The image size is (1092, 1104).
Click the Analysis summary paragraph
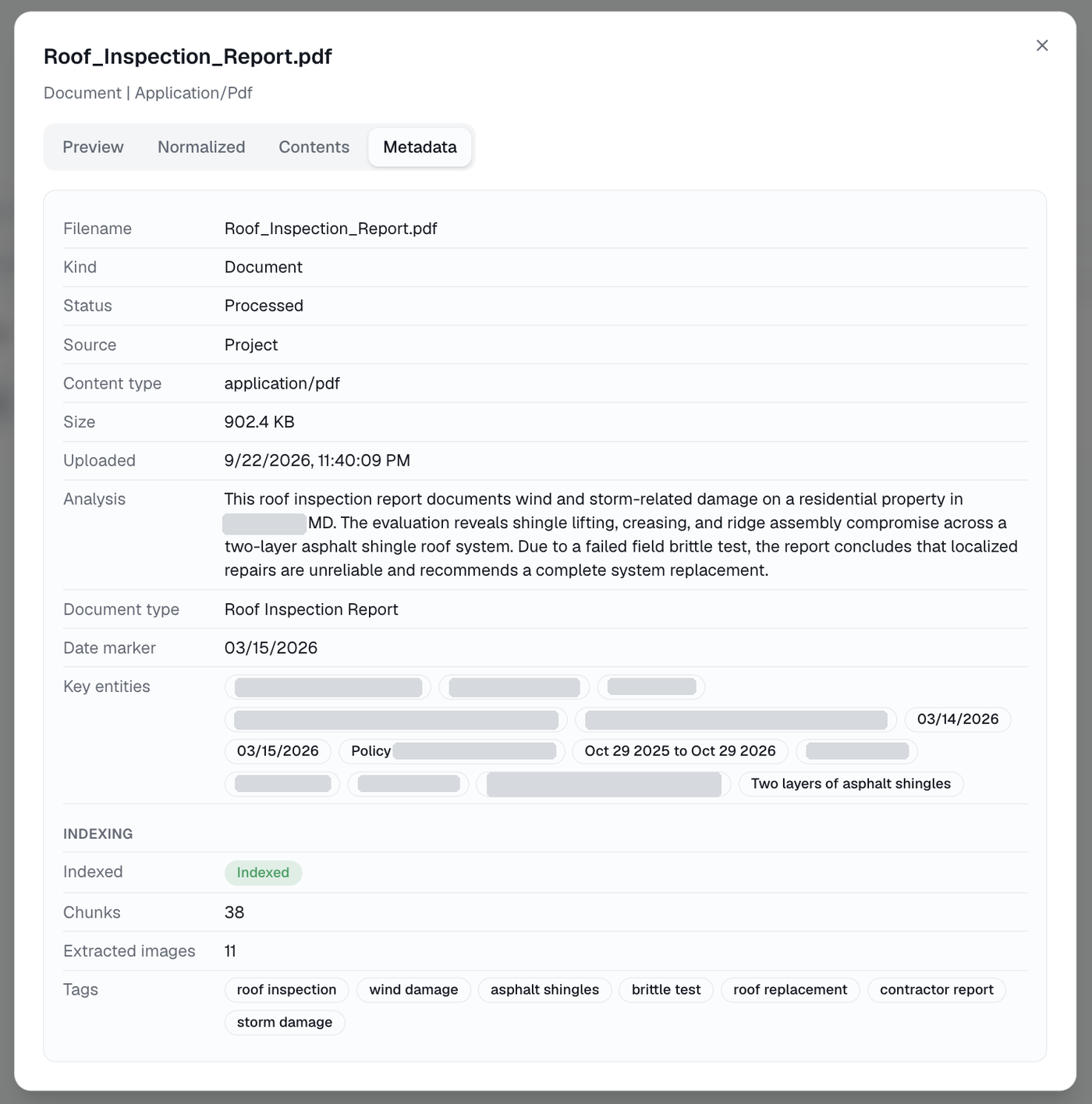621,534
